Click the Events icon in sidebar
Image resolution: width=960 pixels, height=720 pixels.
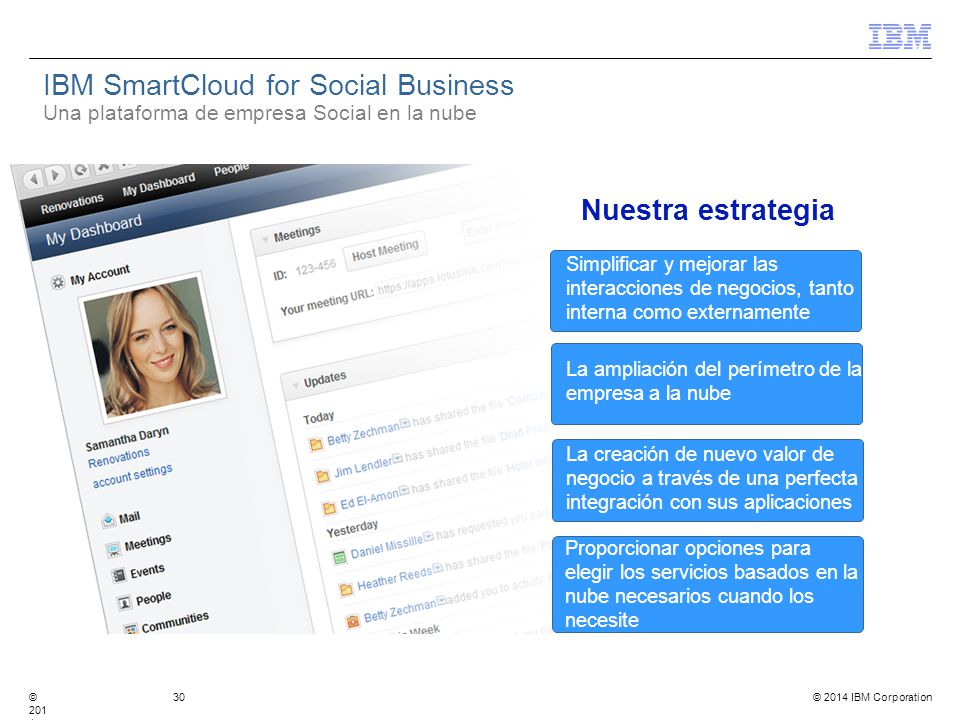119,576
